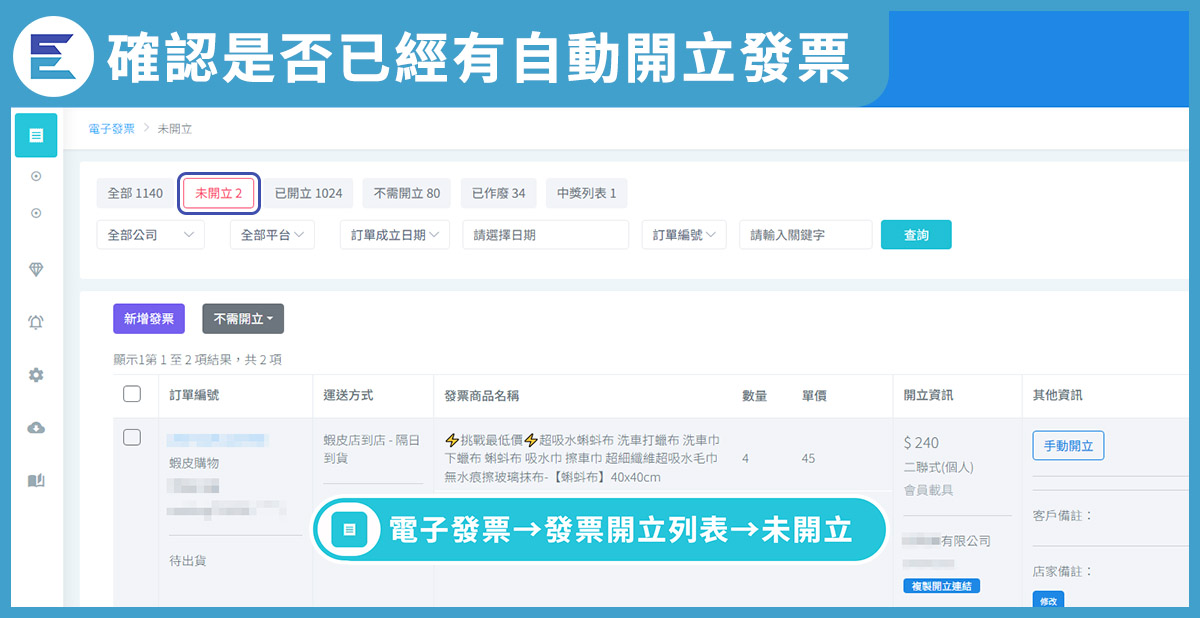Click the first circle icon in sidebar
The image size is (1200, 618).
pos(36,177)
